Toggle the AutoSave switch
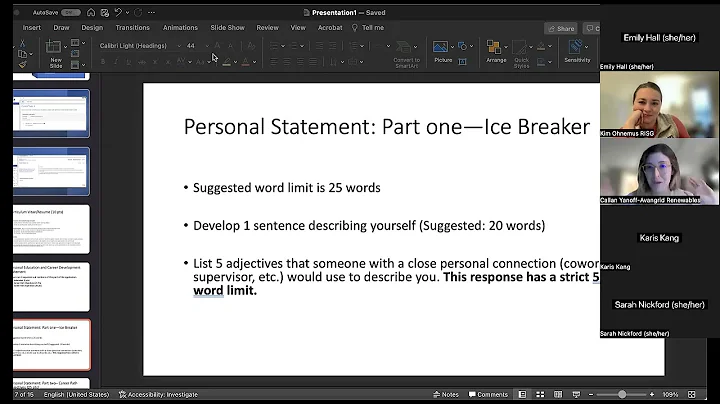720x404 pixels. coord(70,12)
